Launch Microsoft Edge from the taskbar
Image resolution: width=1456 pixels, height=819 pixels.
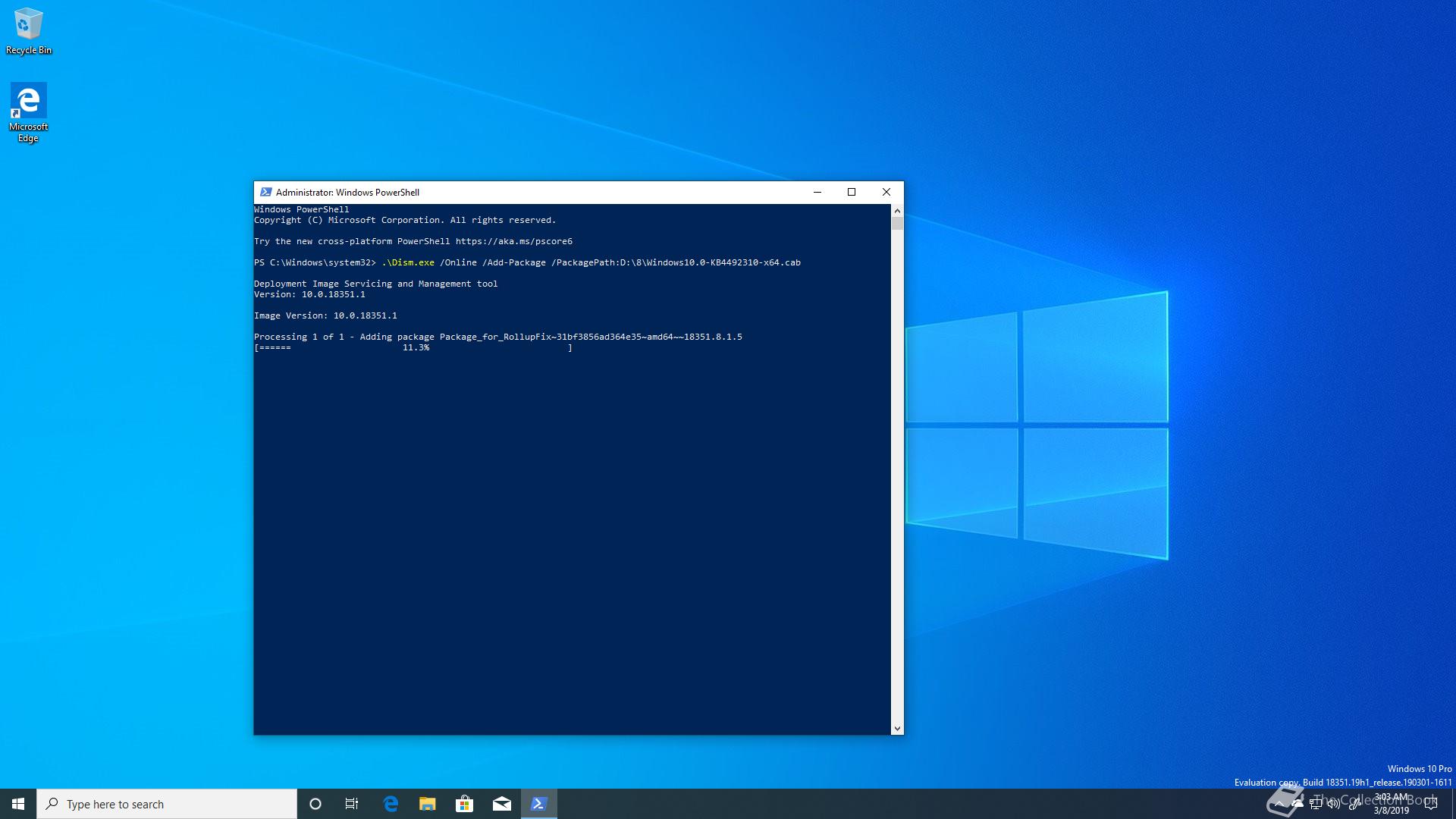coord(391,804)
